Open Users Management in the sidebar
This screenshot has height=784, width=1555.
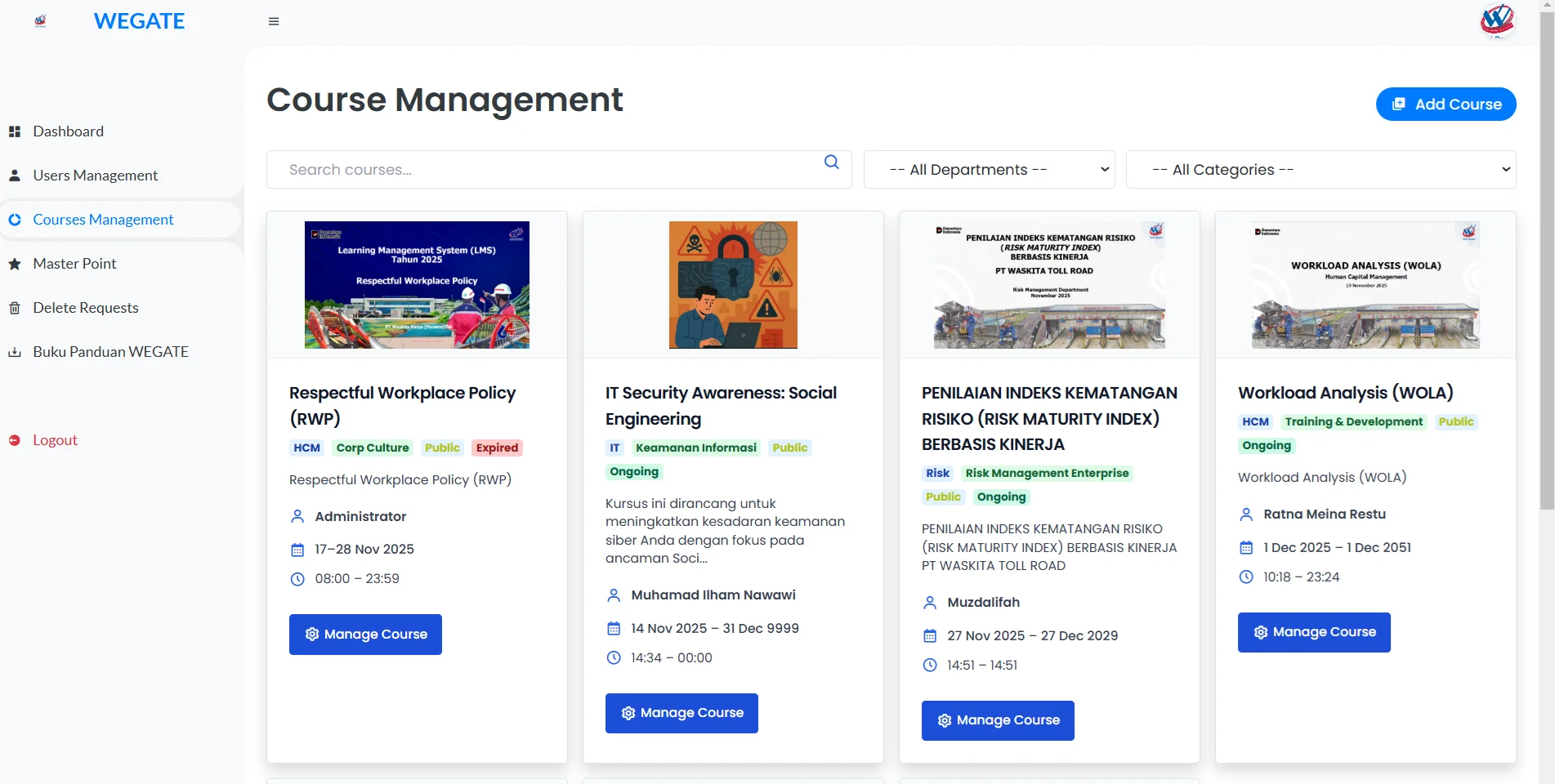(x=95, y=176)
